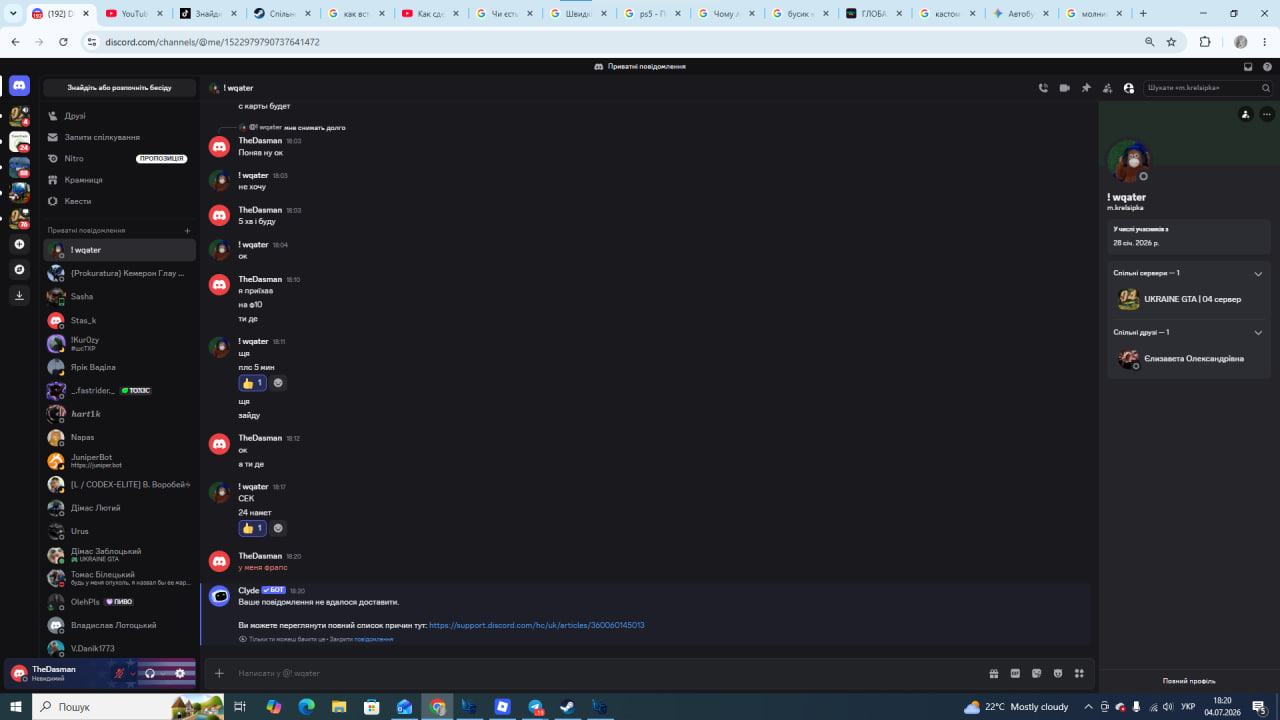The image size is (1280, 720).
Task: Show hidden tray icons chevron
Action: point(1088,706)
